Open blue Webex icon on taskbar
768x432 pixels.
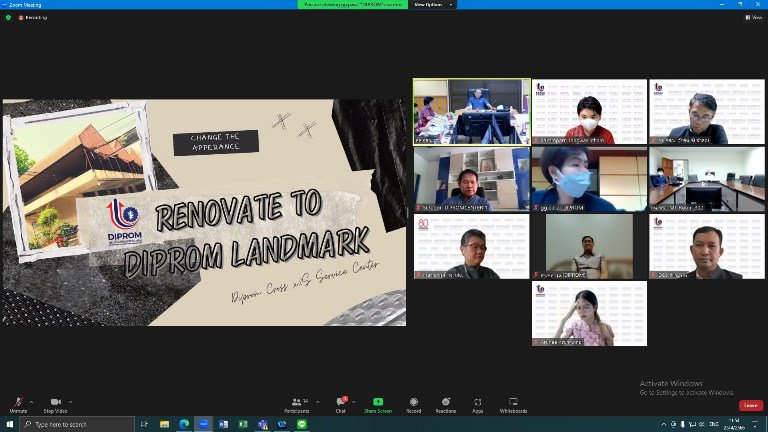pyautogui.click(x=282, y=424)
